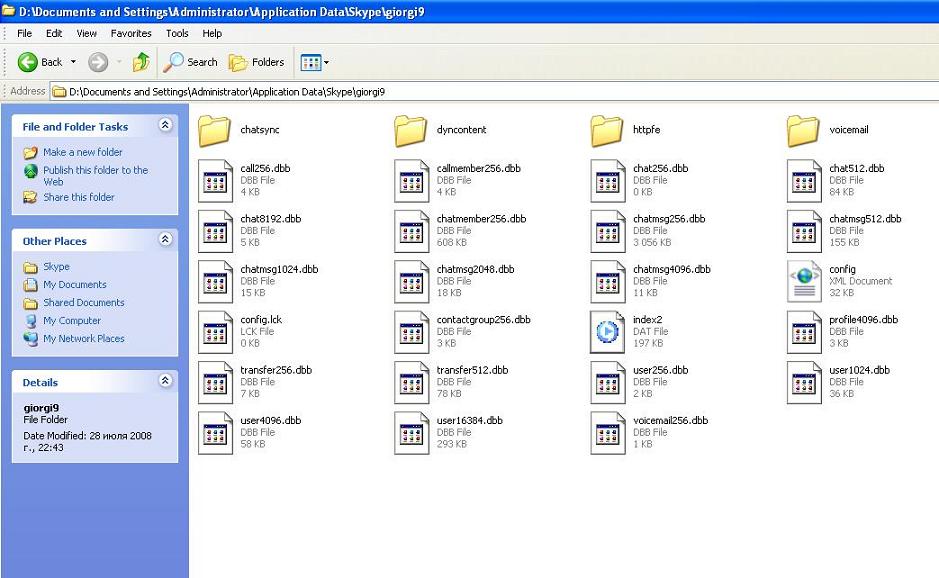Open the Tools menu
The height and width of the screenshot is (578, 939).
[x=177, y=33]
